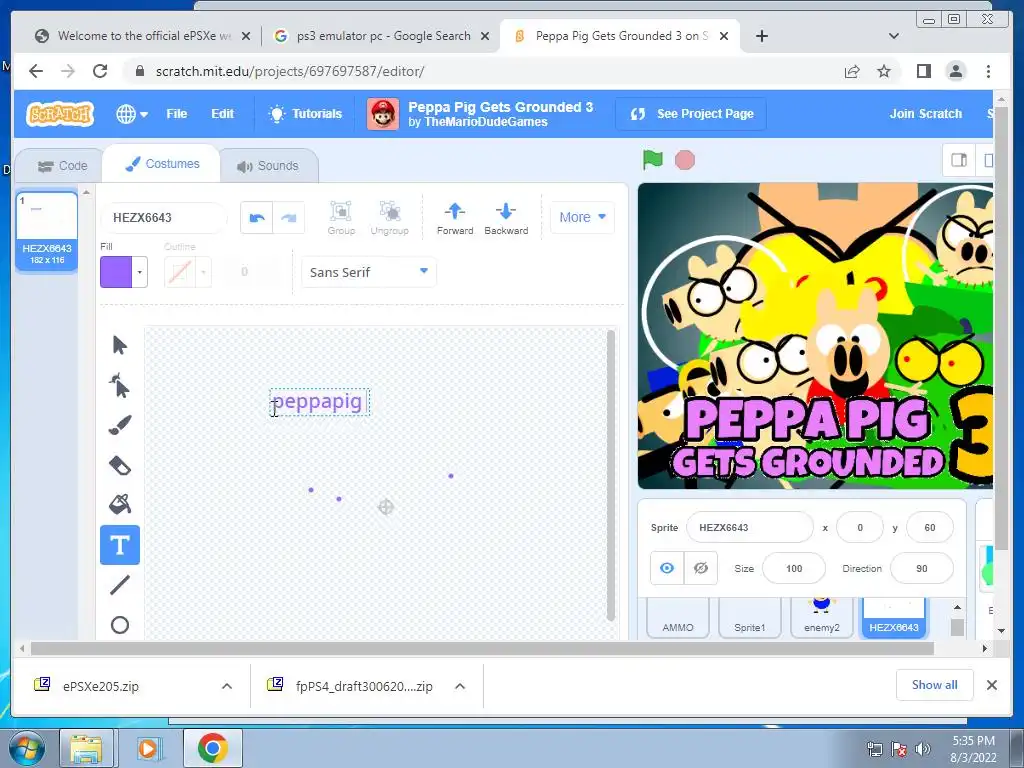The image size is (1024, 768).
Task: Open the Chrome three-dot menu
Action: point(988,71)
